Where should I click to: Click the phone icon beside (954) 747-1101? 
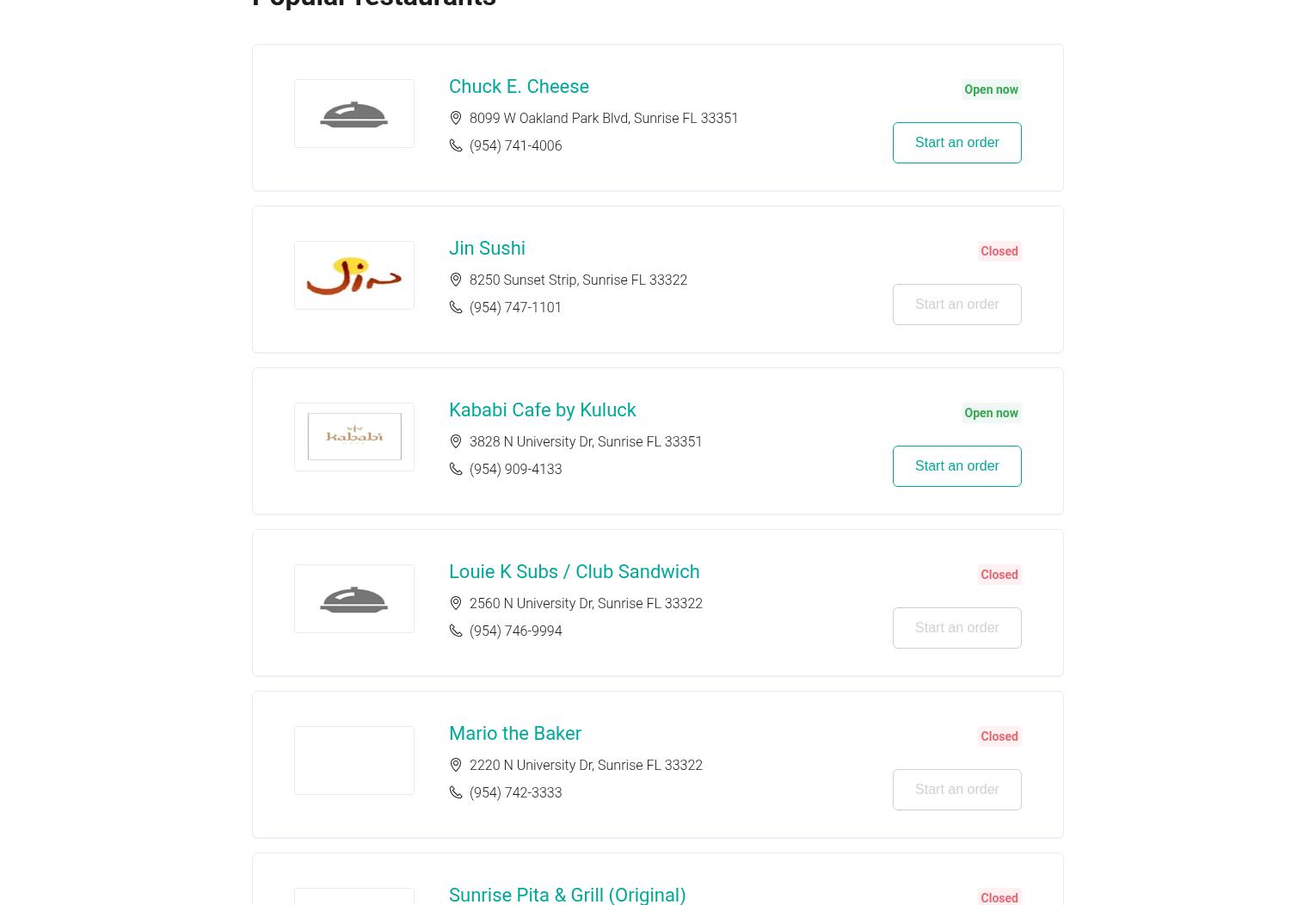[456, 307]
